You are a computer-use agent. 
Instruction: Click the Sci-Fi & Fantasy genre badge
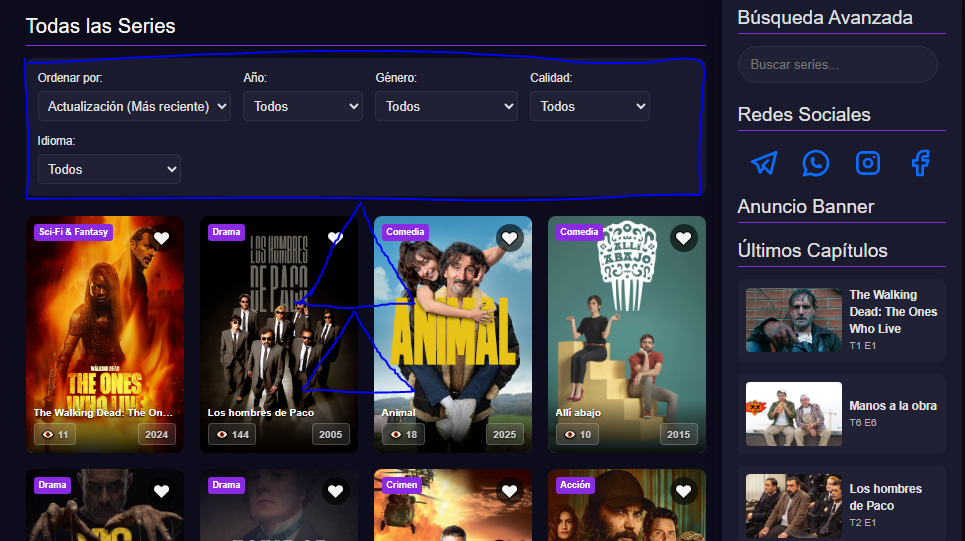click(x=73, y=232)
